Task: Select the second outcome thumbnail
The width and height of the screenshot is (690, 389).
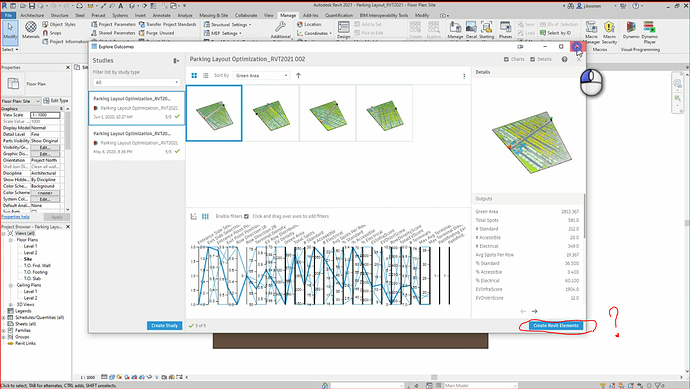Action: [x=271, y=113]
